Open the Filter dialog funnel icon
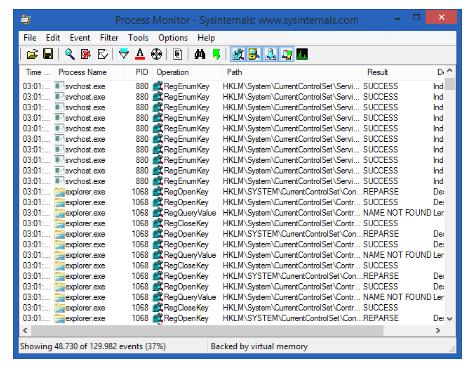Viewport: 466px width, 365px height. [x=124, y=54]
